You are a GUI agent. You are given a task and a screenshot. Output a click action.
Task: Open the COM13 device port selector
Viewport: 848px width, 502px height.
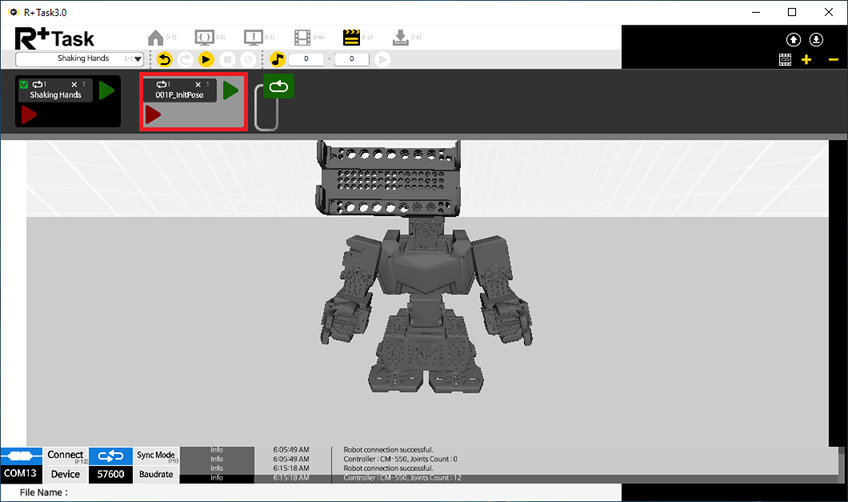coord(22,473)
